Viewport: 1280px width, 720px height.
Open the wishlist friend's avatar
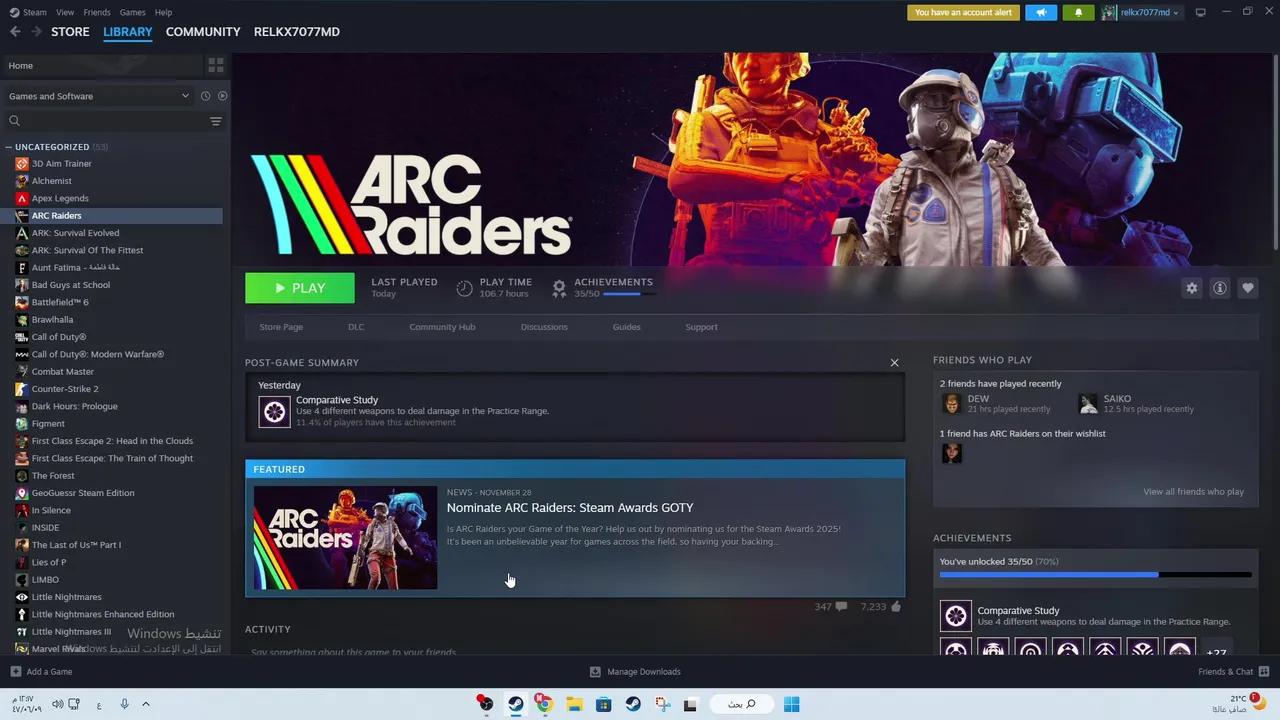click(951, 453)
